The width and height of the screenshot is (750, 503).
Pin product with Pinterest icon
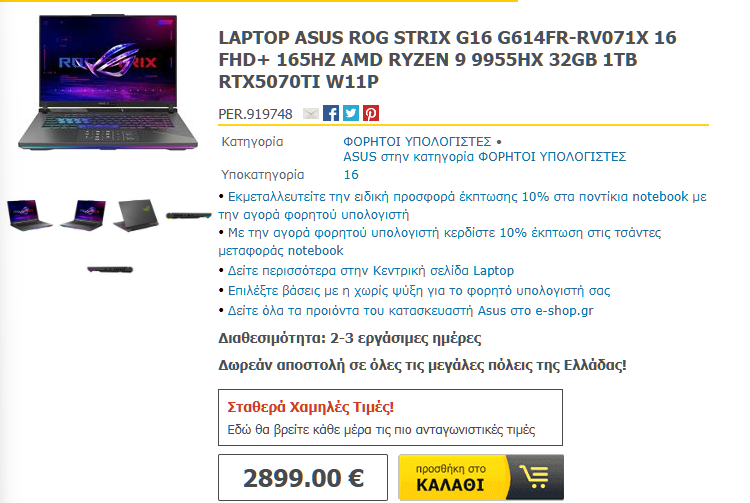point(371,113)
